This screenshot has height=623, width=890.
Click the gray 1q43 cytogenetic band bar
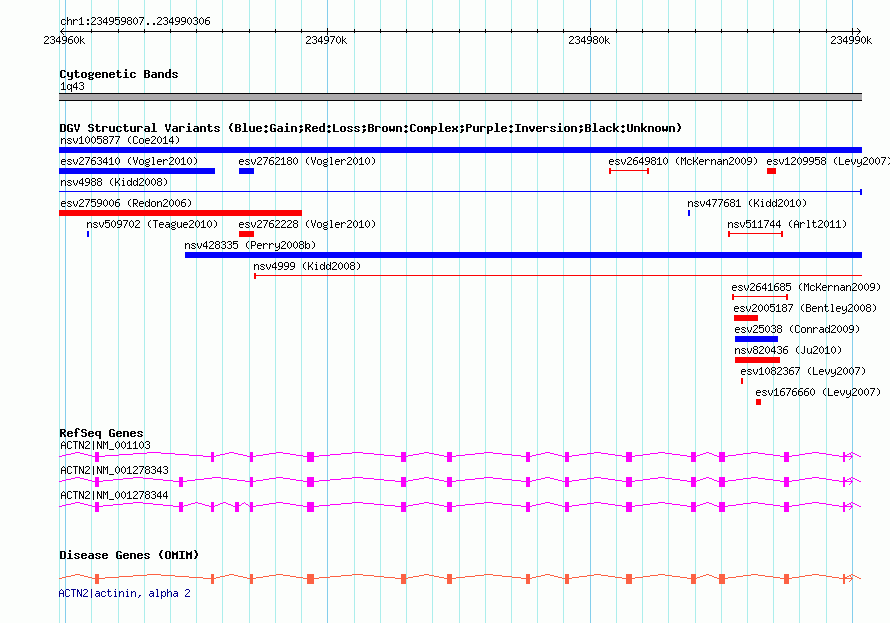coord(460,97)
